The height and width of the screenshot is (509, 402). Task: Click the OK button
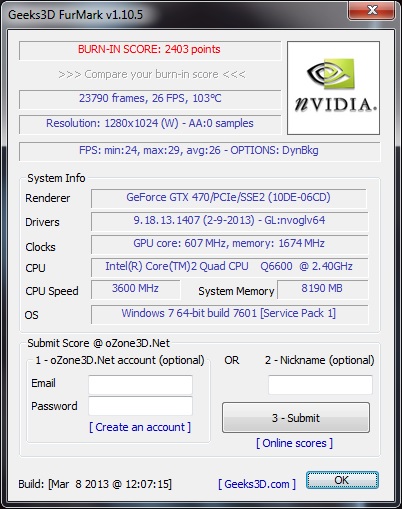342,480
